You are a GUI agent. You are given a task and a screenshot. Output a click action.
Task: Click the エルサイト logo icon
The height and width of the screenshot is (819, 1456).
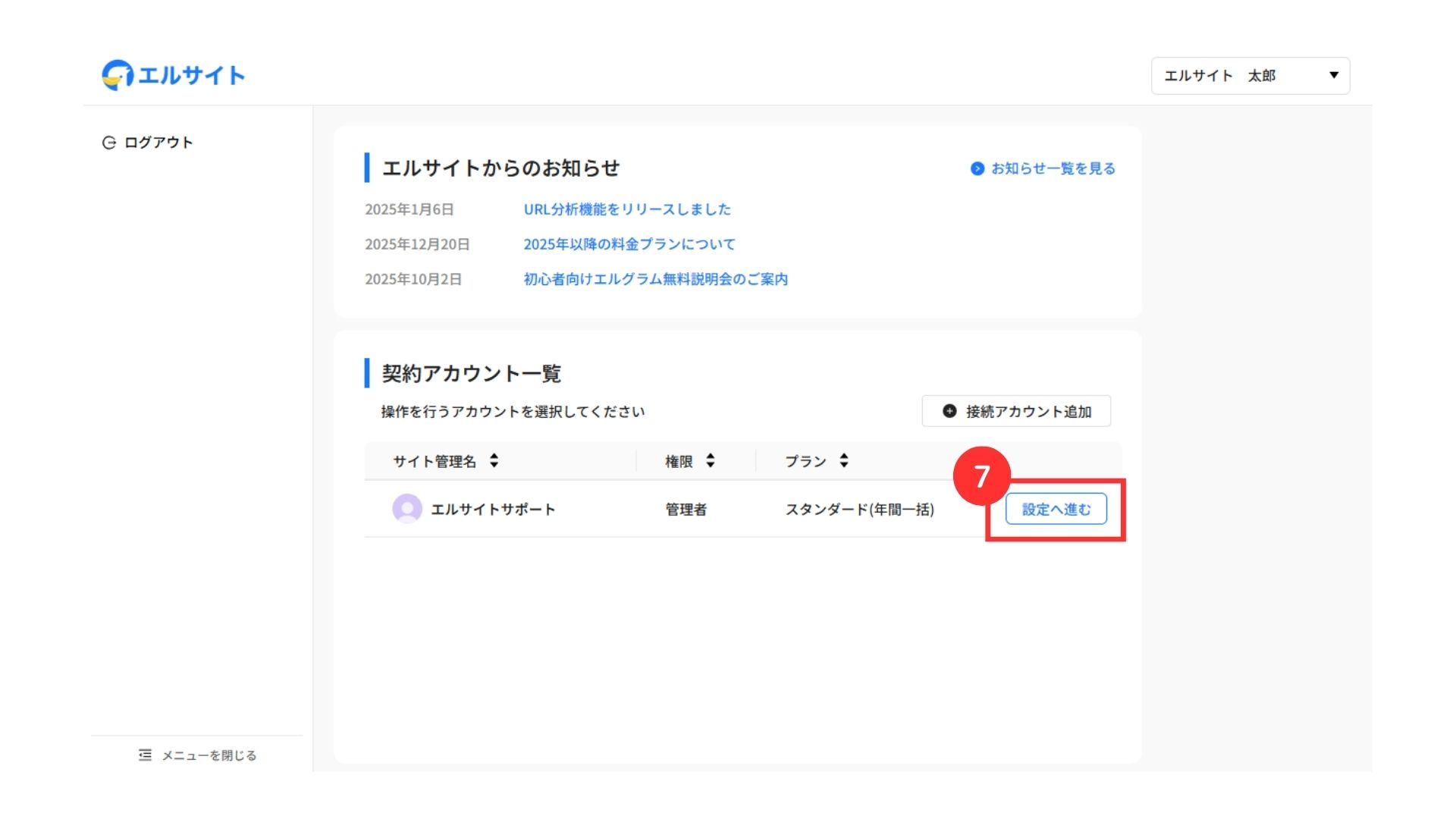tap(118, 75)
